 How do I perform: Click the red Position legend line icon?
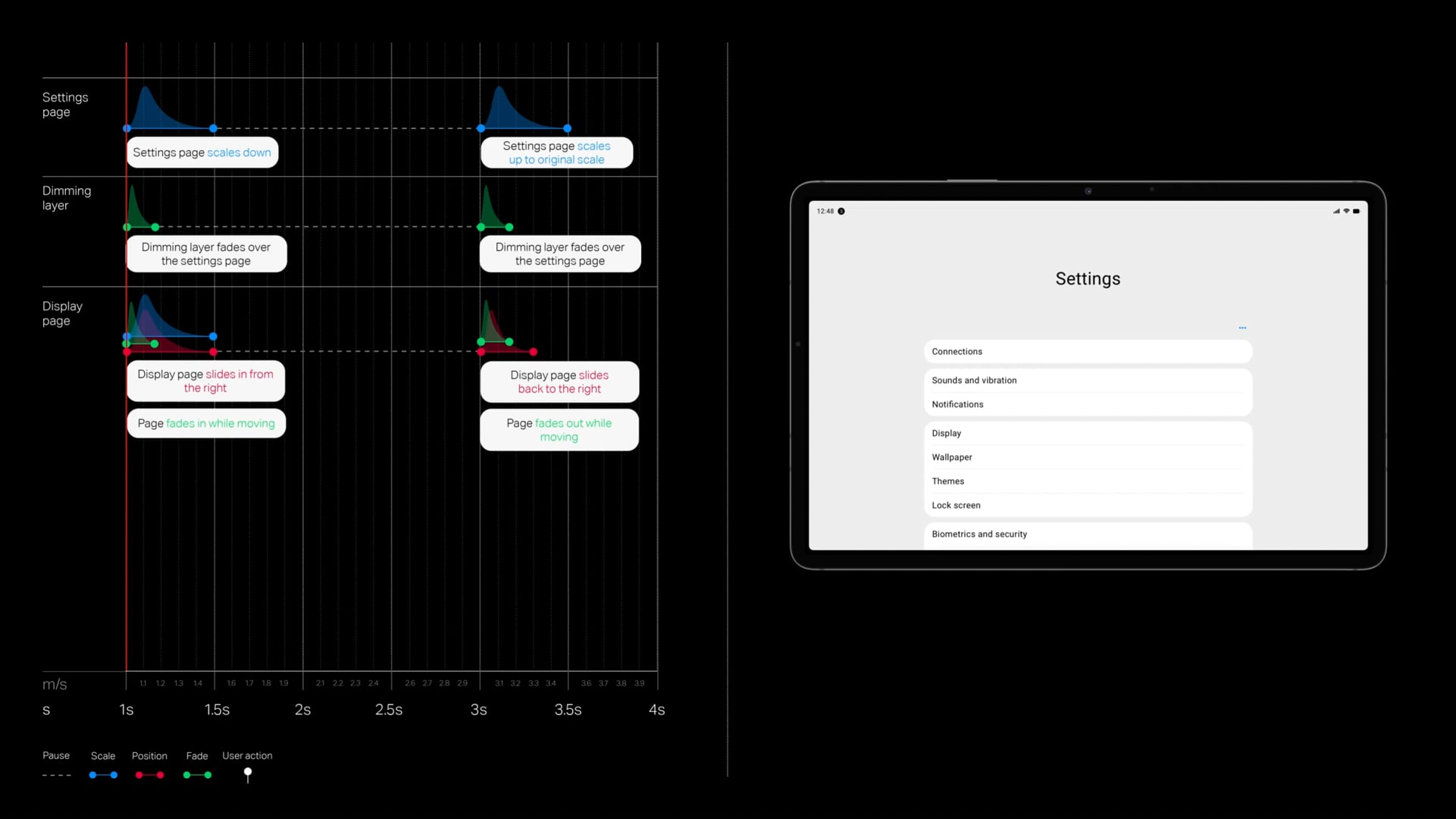149,775
